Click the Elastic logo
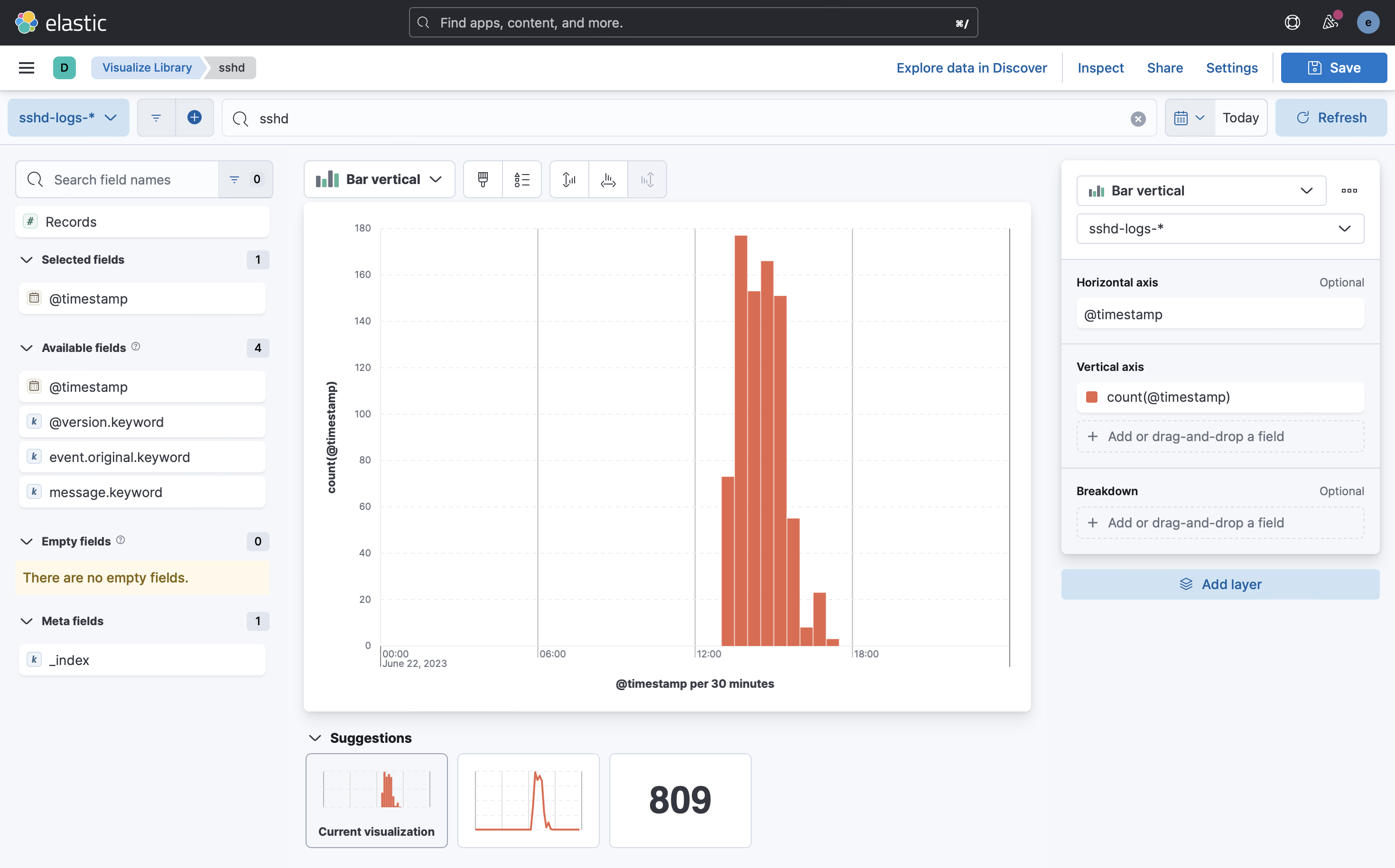Screen dimensions: 1395x868 pos(60,22)
